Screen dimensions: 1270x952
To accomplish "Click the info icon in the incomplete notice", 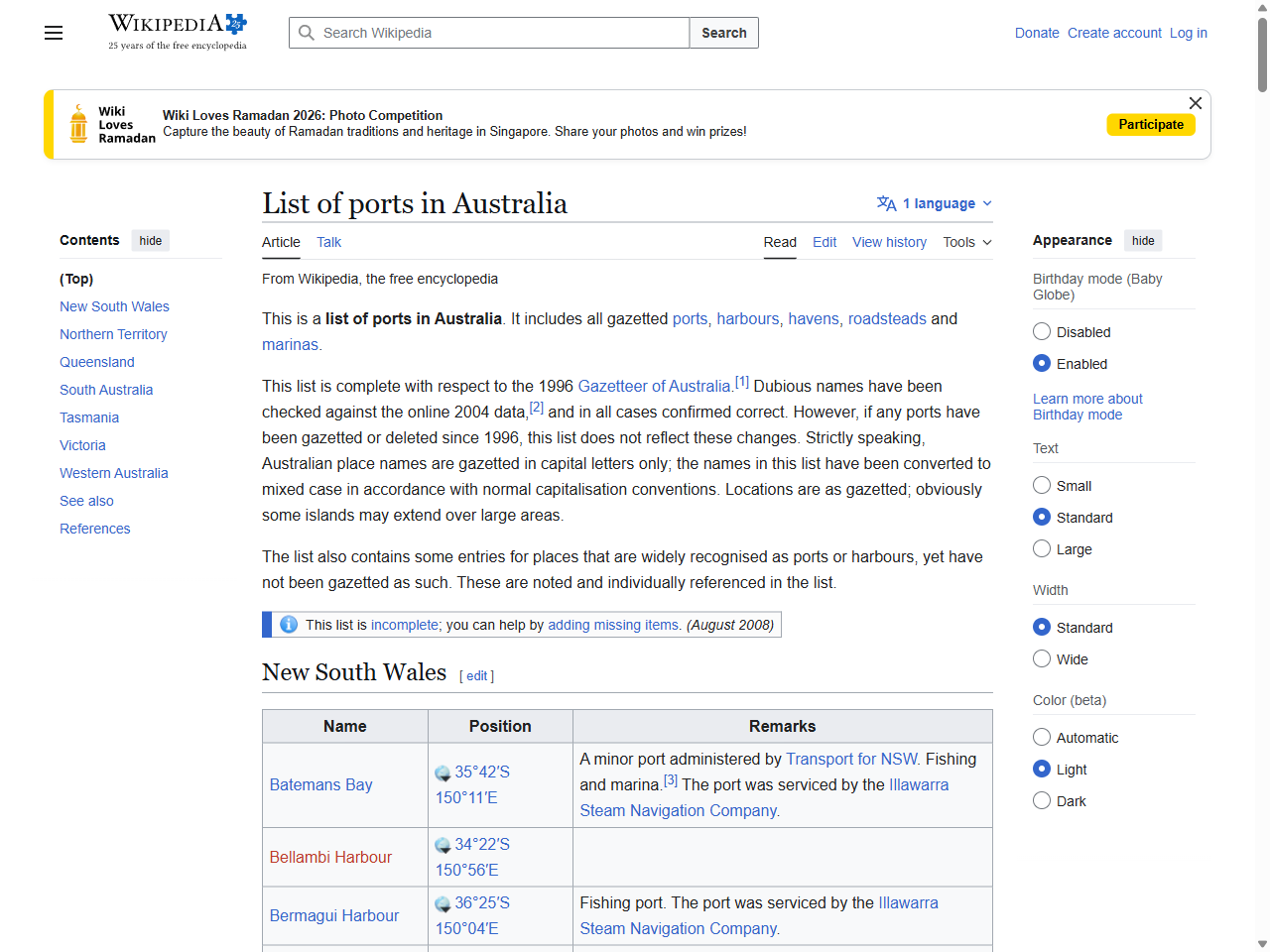I will click(x=288, y=624).
